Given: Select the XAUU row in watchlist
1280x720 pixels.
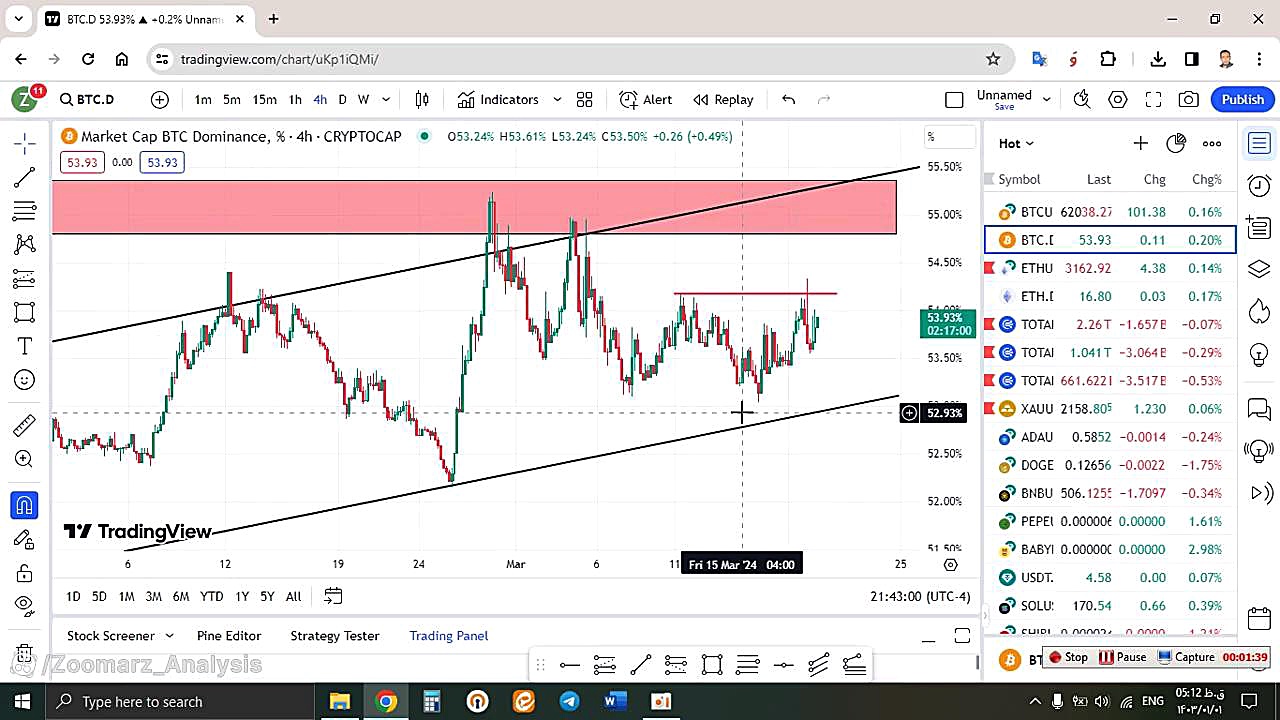Looking at the screenshot, I should pyautogui.click(x=1110, y=408).
